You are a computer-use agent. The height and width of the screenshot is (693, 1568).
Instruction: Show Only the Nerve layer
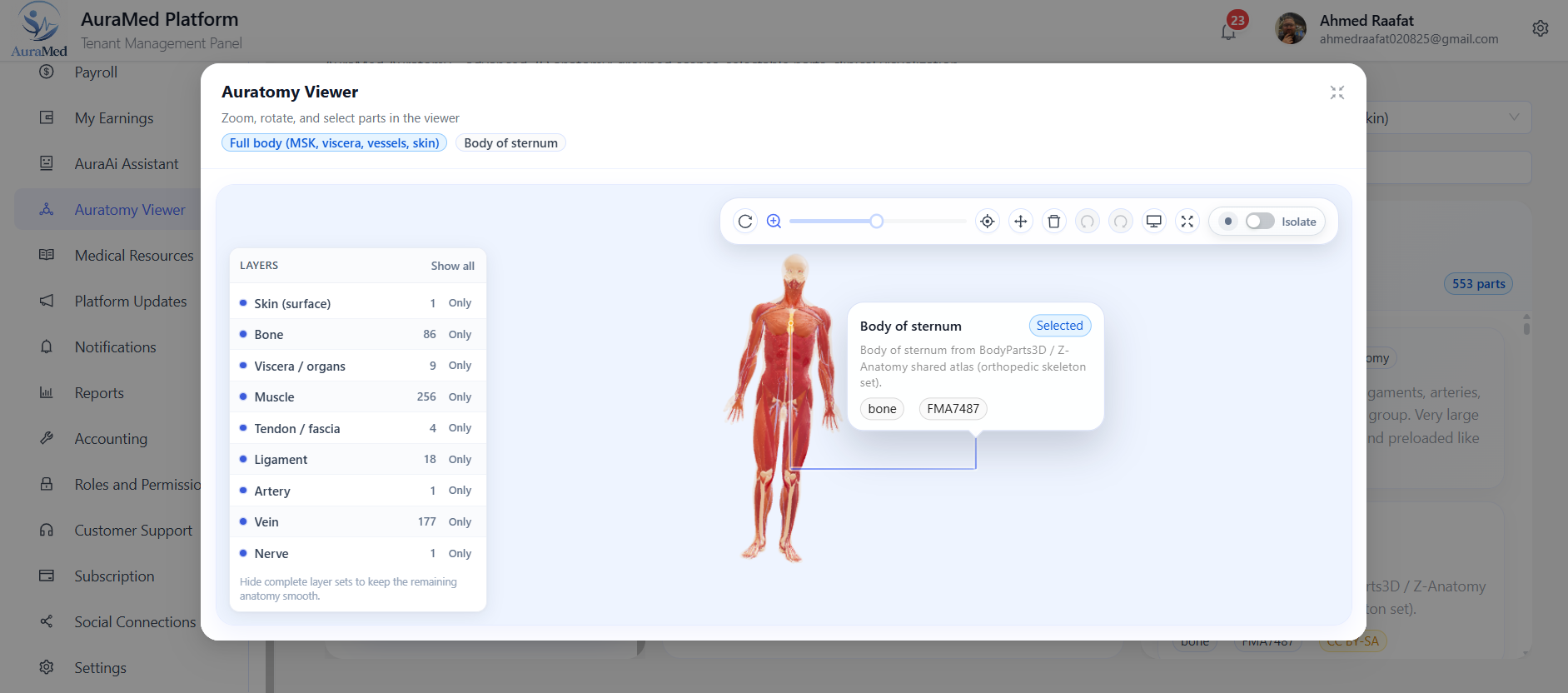(460, 553)
